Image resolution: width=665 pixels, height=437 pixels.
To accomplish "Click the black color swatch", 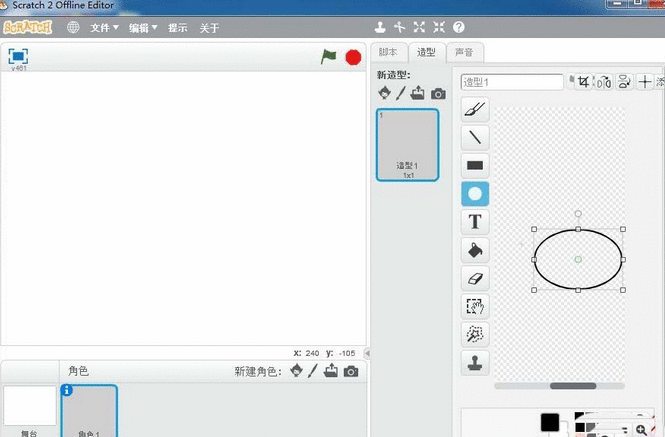I will [549, 422].
